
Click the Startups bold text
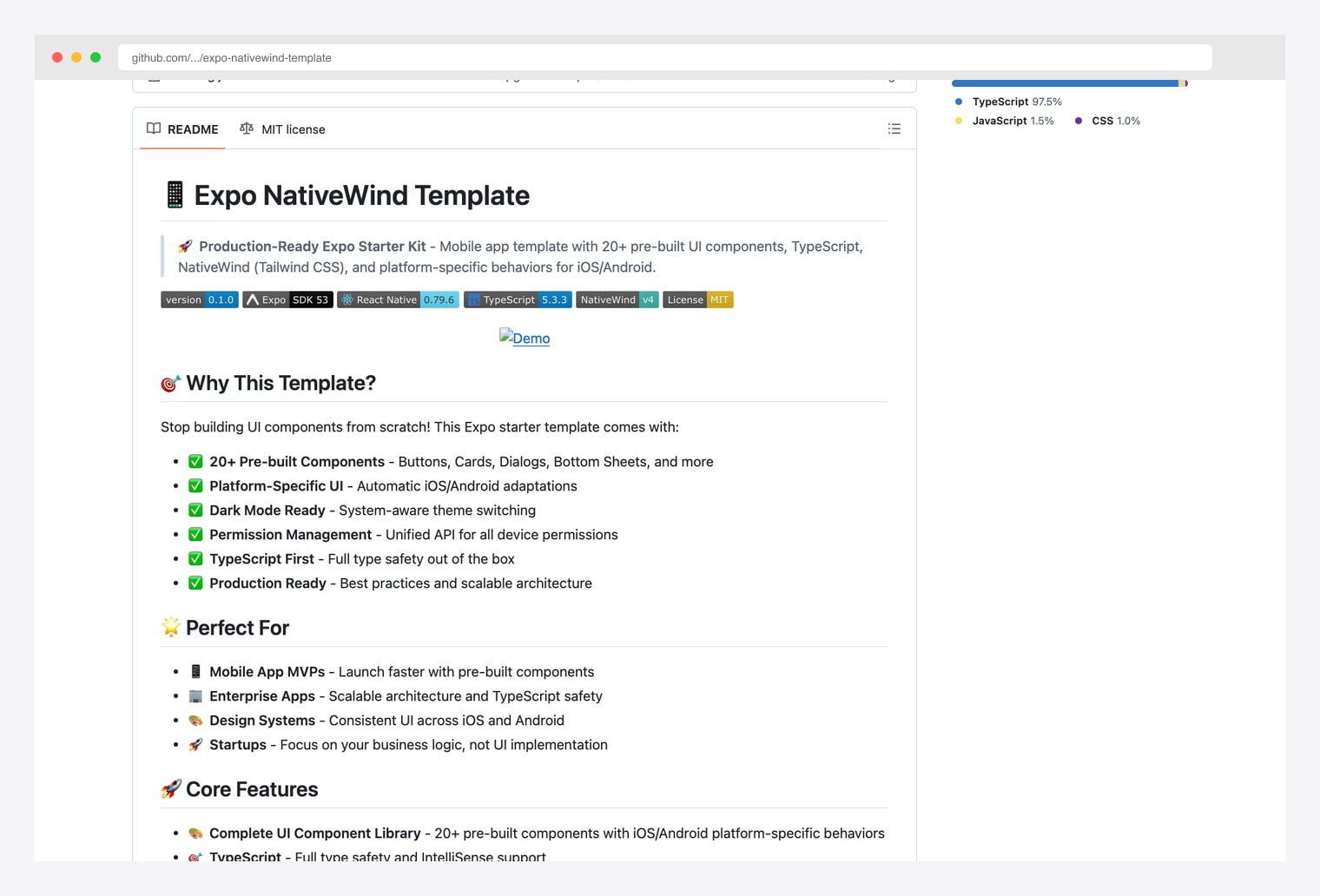238,745
